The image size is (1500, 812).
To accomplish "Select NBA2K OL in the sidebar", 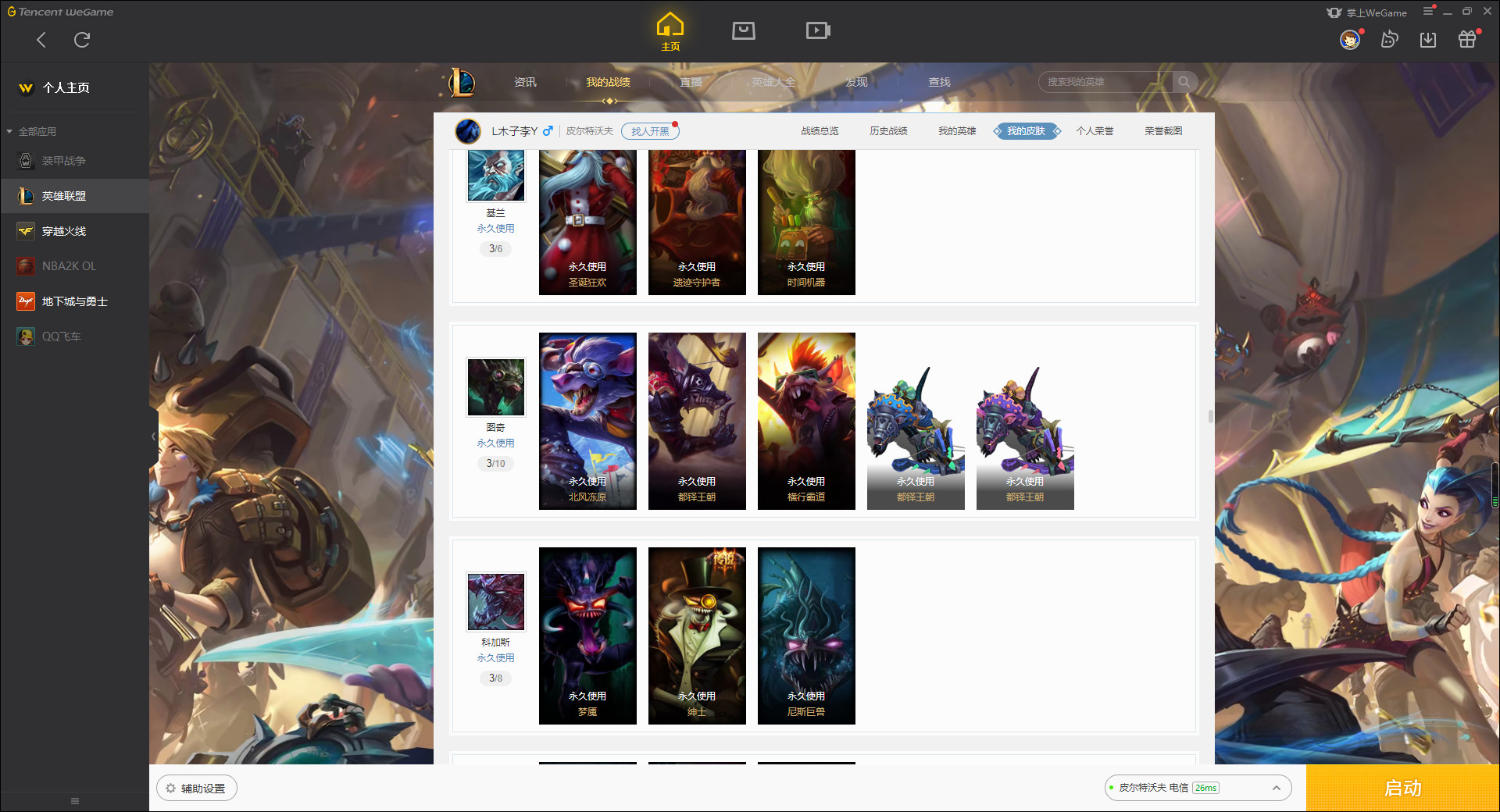I will pyautogui.click(x=74, y=266).
